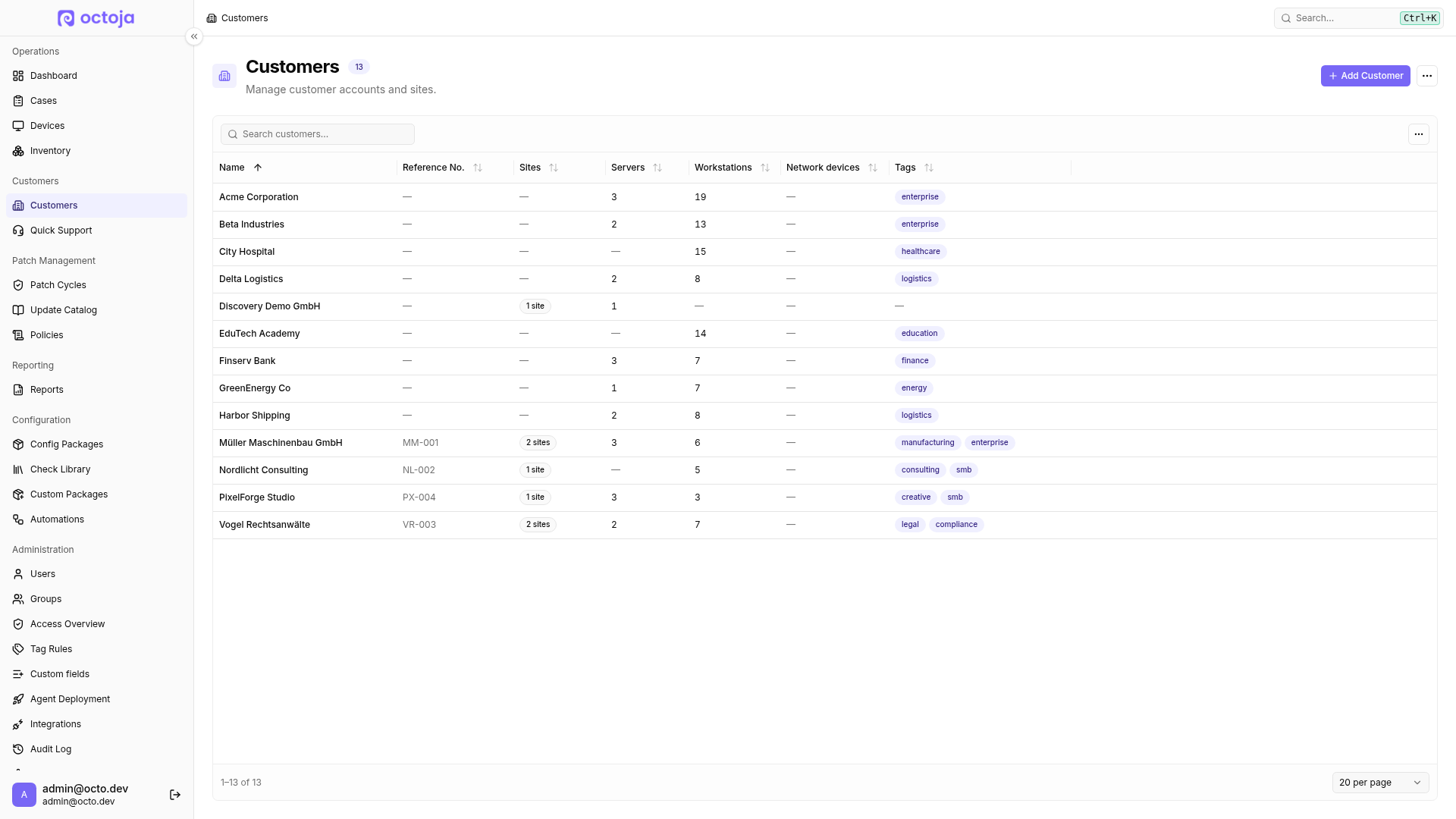Focus the Search customers field
This screenshot has height=819, width=1456.
[x=318, y=134]
